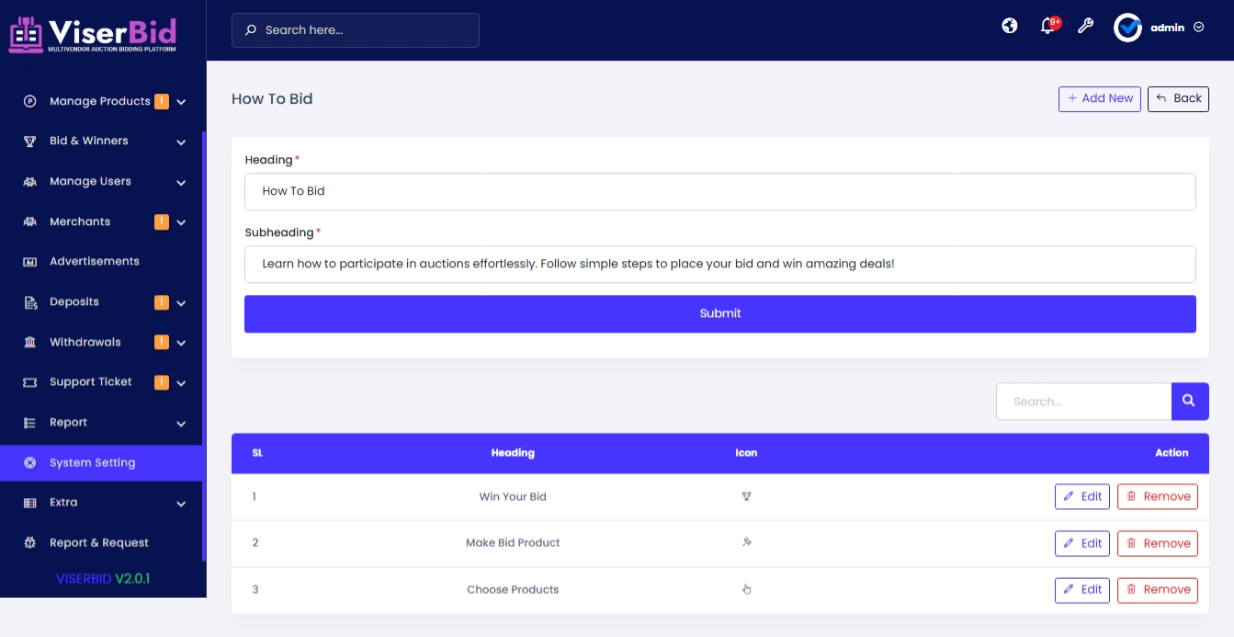
Task: Remove the Choose Products row
Action: click(x=1157, y=589)
